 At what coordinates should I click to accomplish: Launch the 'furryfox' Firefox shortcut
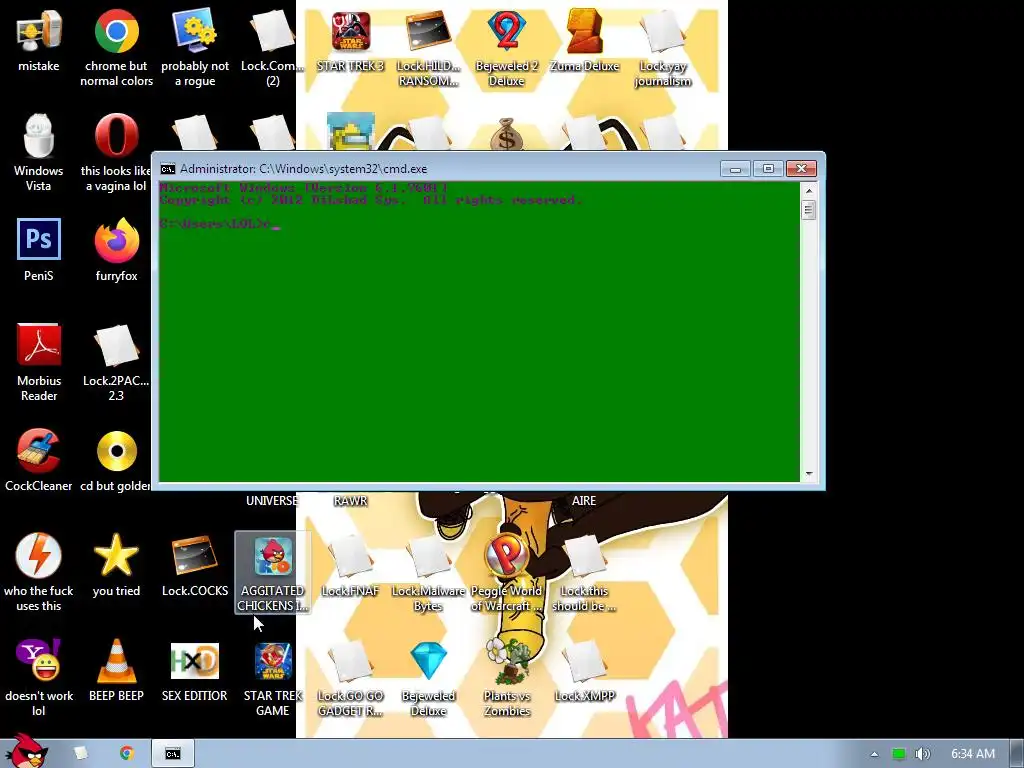pyautogui.click(x=116, y=240)
